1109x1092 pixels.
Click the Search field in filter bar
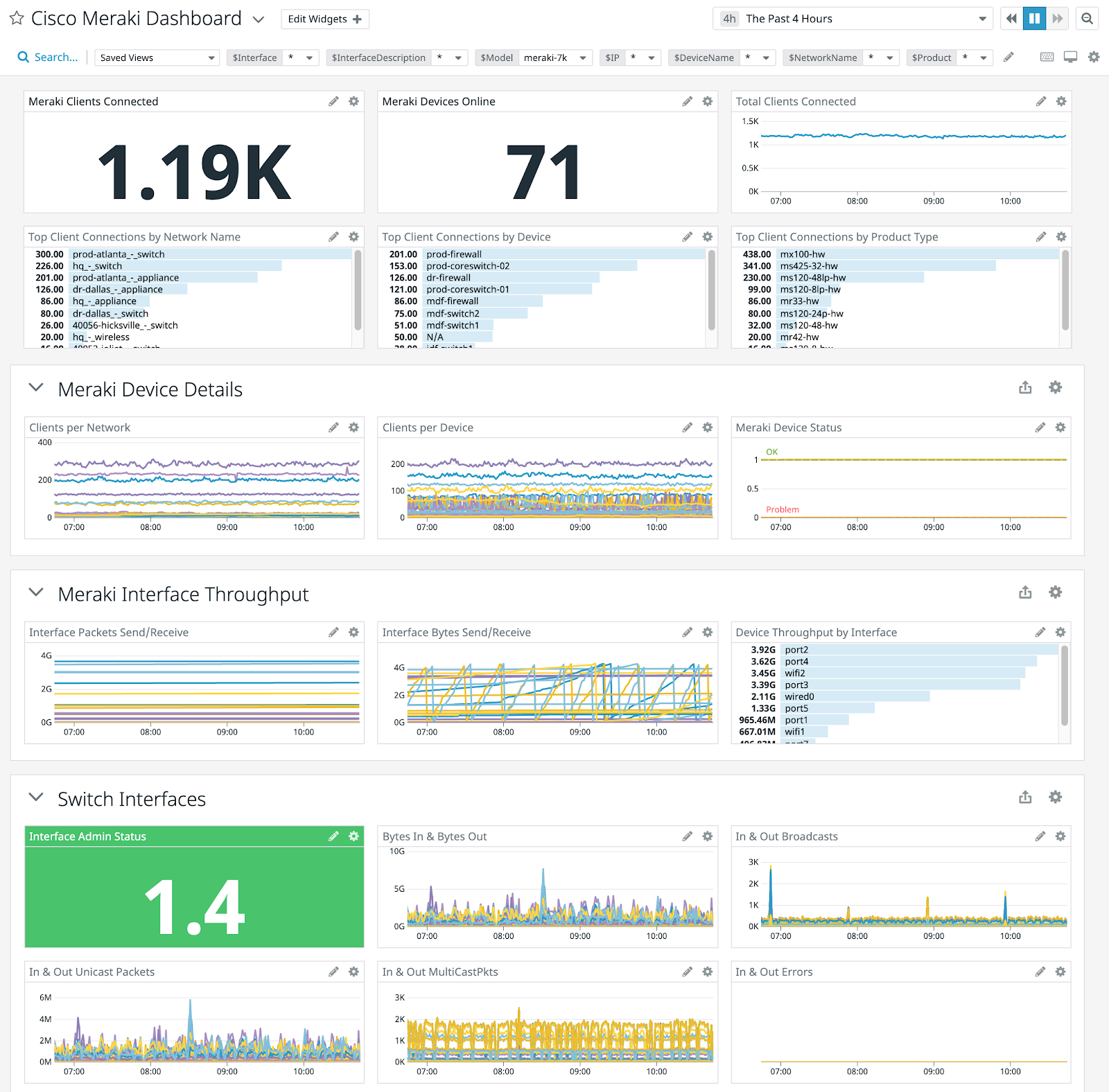[47, 58]
